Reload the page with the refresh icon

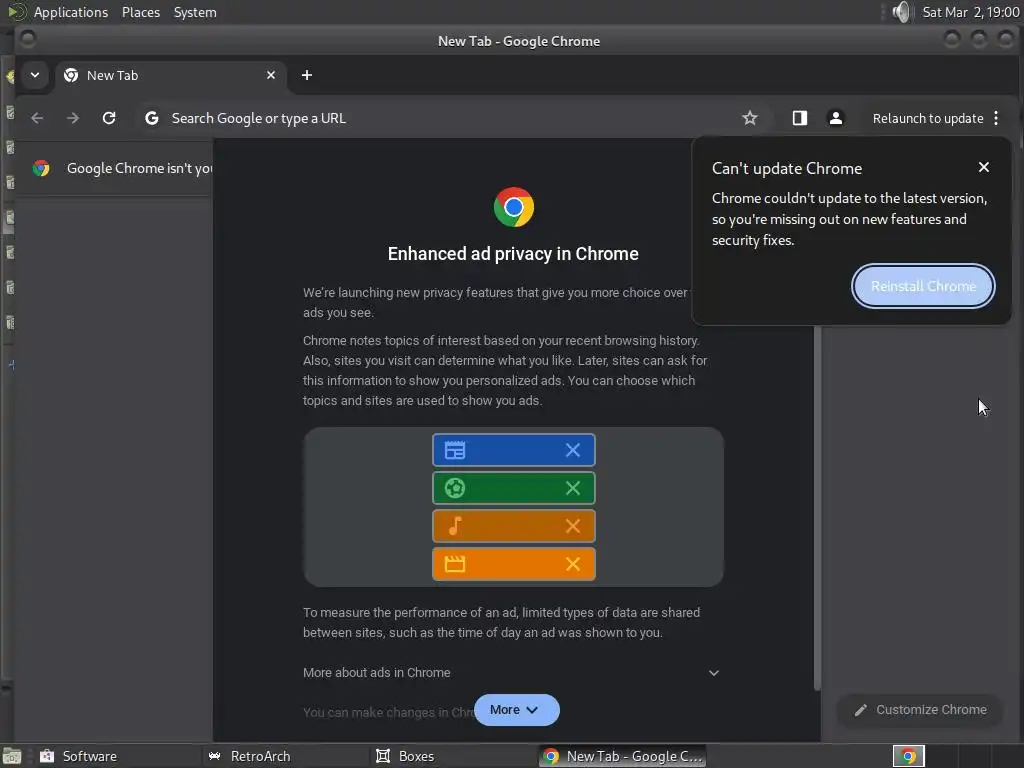point(109,118)
